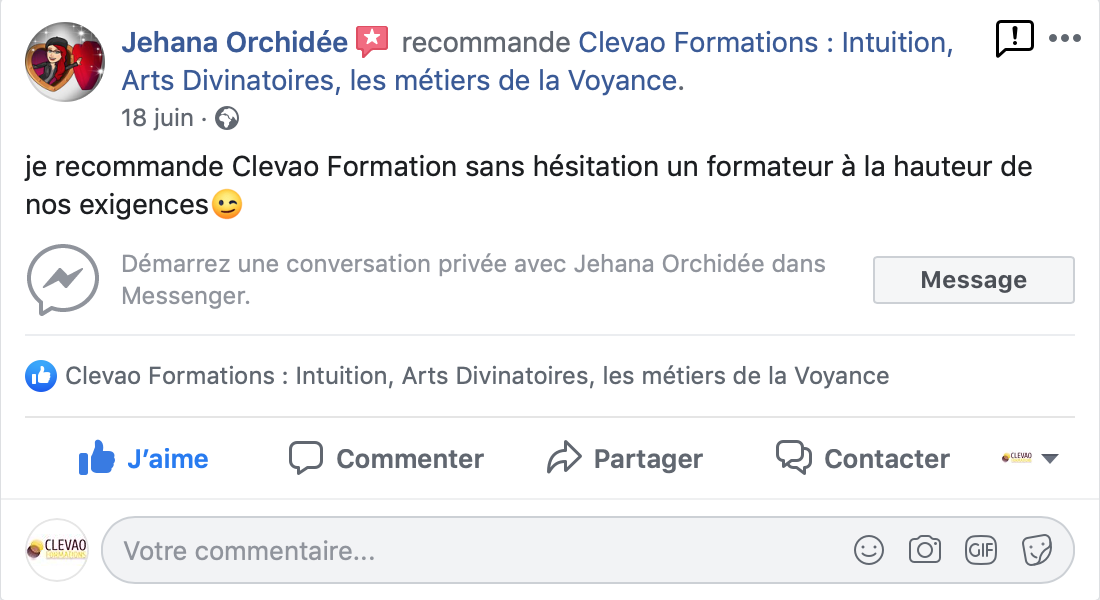Open the Clevao Formations liker name
This screenshot has height=600, width=1100.
click(477, 376)
